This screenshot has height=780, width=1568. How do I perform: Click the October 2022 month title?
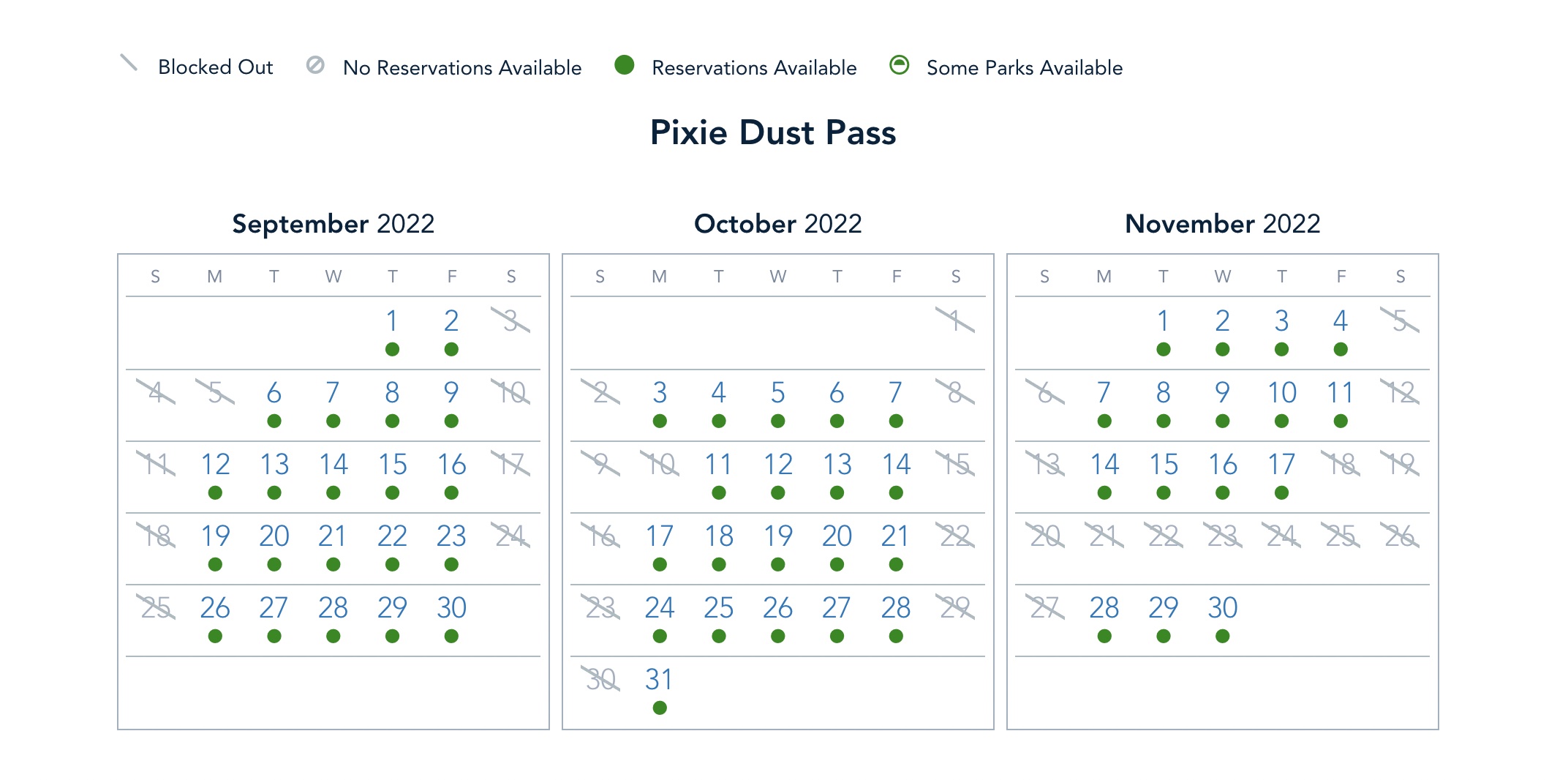point(777,223)
